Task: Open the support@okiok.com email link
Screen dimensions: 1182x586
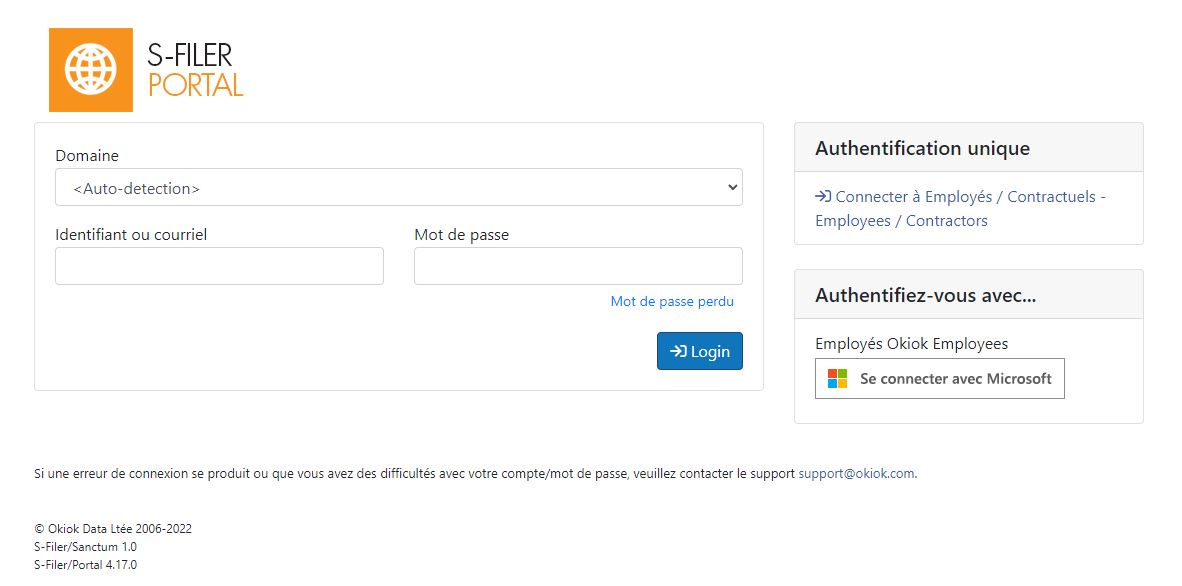Action: point(856,474)
